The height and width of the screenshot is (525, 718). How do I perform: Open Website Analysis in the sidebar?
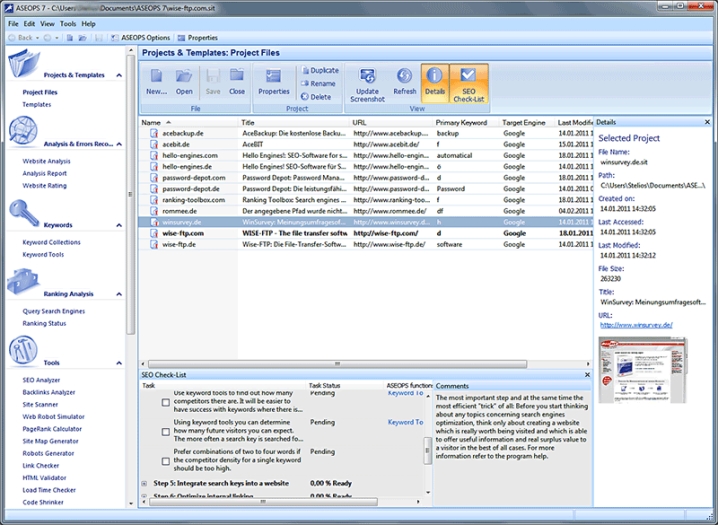[x=46, y=160]
